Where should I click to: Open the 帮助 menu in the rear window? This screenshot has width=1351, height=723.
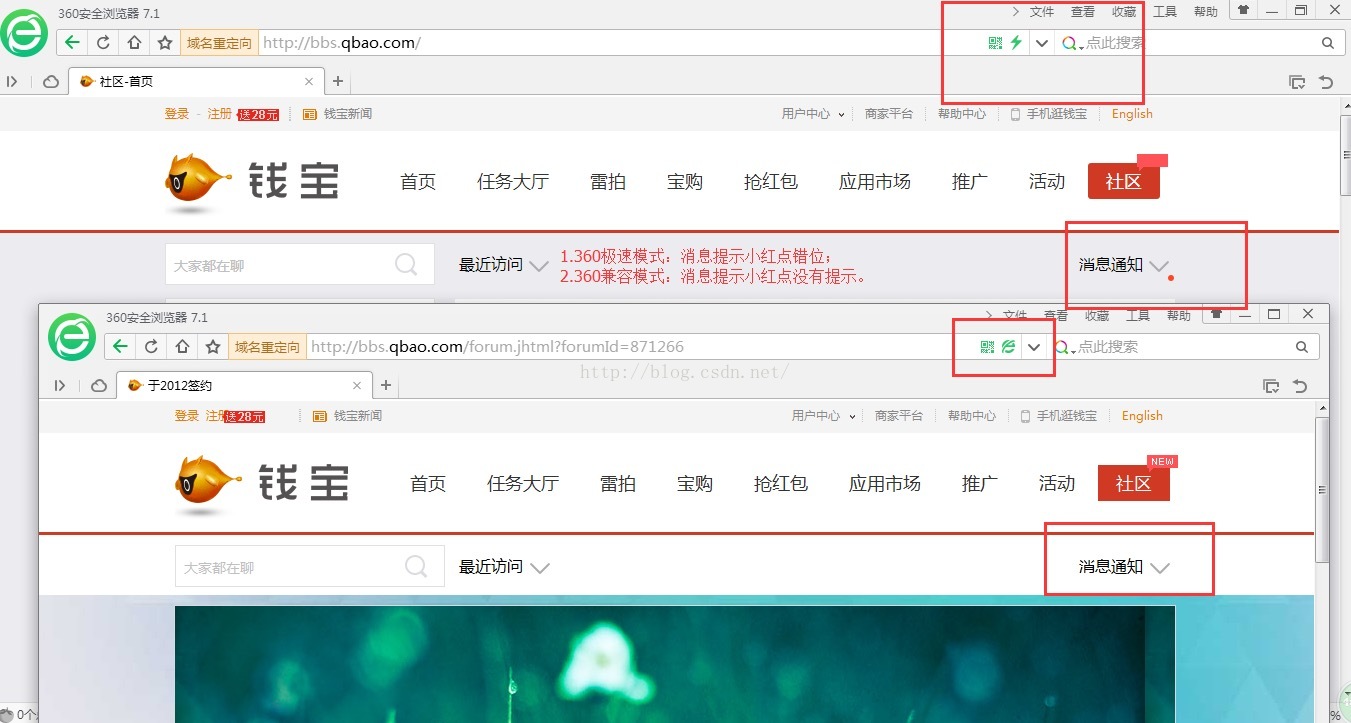point(1206,12)
